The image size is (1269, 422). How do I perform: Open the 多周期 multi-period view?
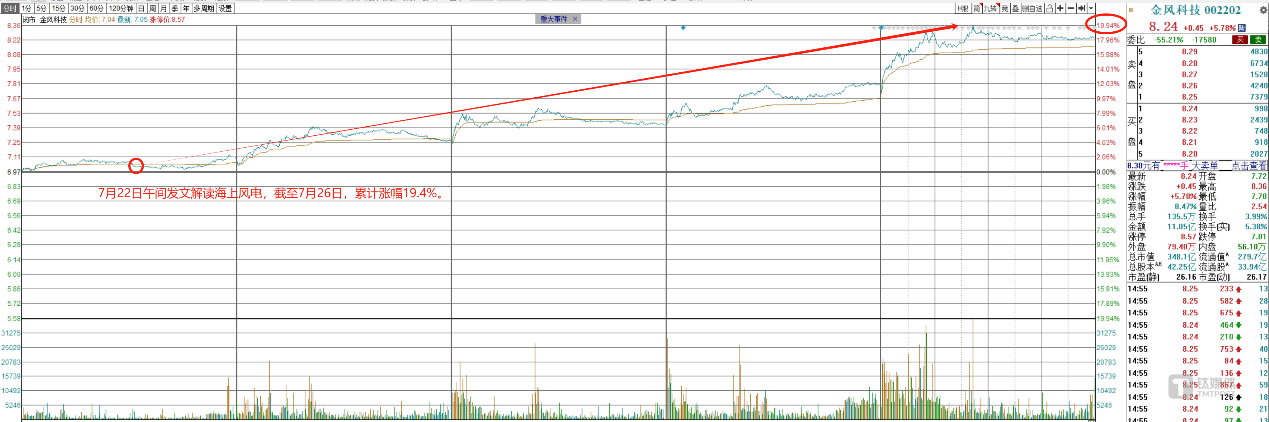[203, 8]
